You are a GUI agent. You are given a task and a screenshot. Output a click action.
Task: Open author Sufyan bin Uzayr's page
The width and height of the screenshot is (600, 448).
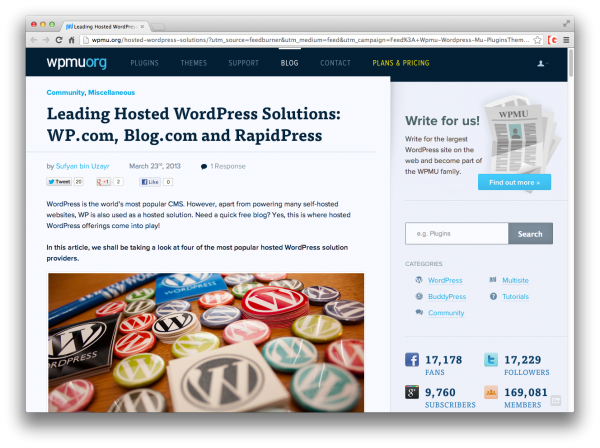pyautogui.click(x=82, y=166)
